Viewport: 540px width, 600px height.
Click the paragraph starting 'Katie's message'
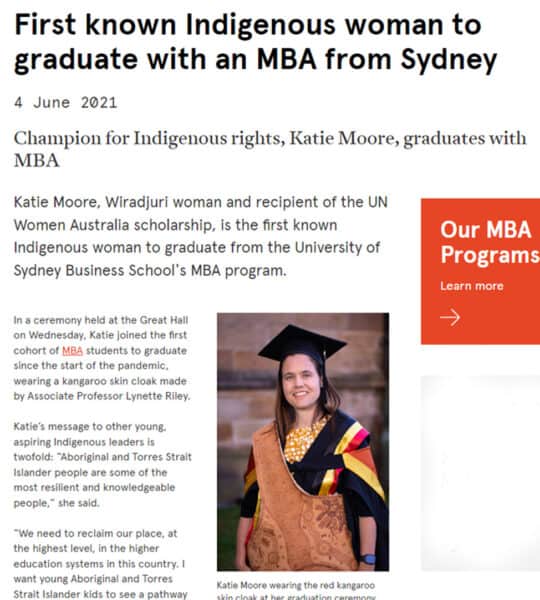click(x=103, y=465)
